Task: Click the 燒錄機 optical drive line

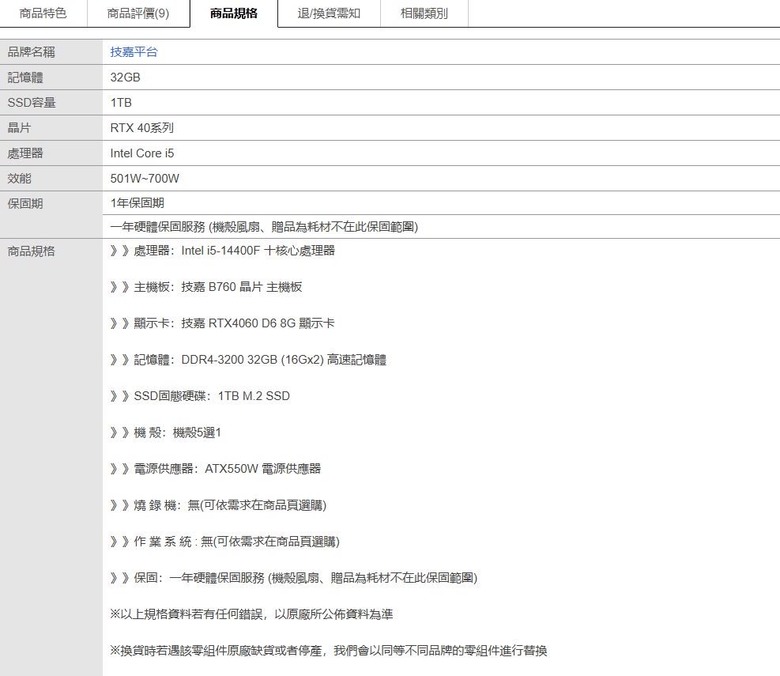Action: (x=218, y=505)
